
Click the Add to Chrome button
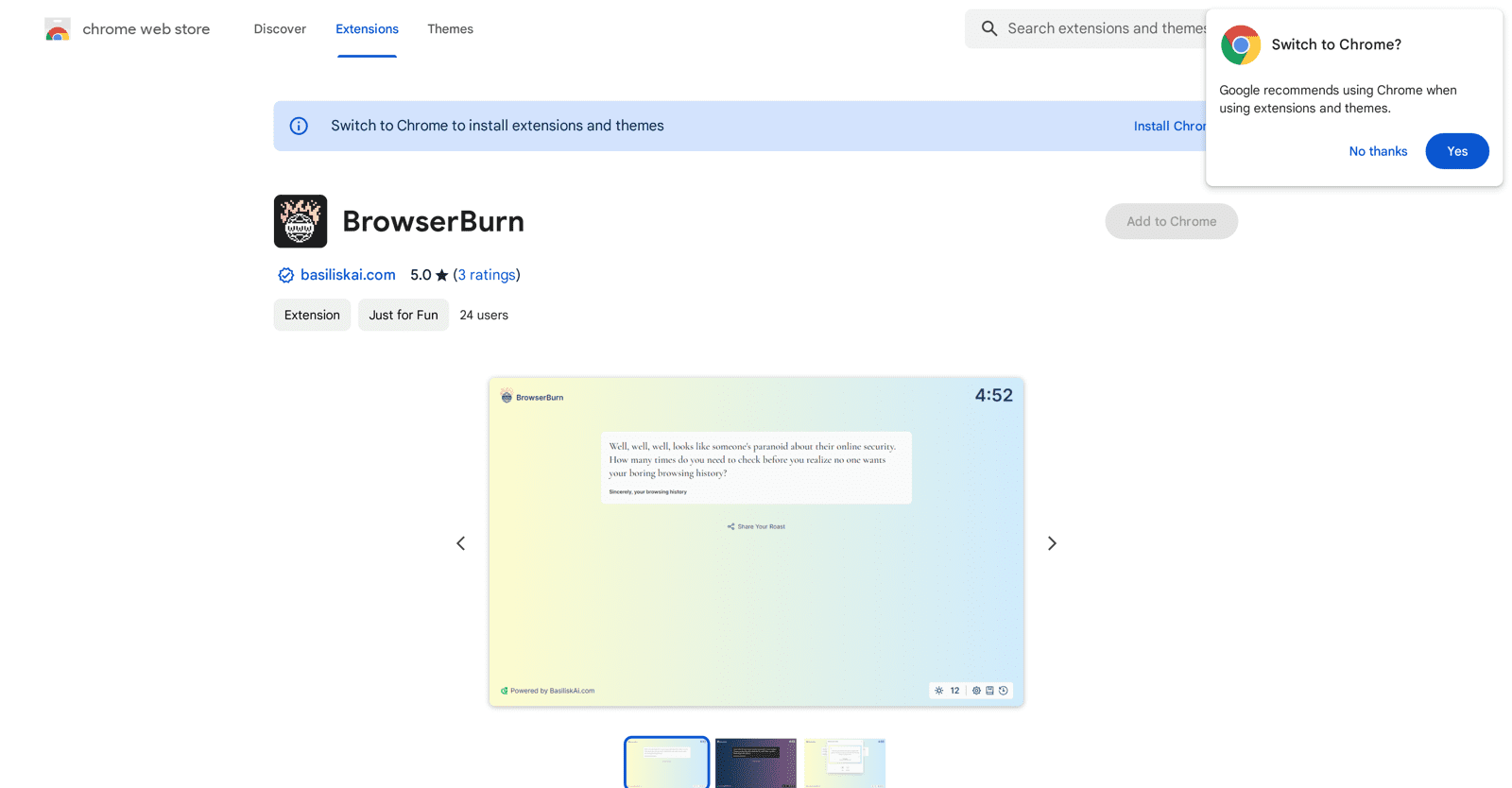tap(1171, 221)
